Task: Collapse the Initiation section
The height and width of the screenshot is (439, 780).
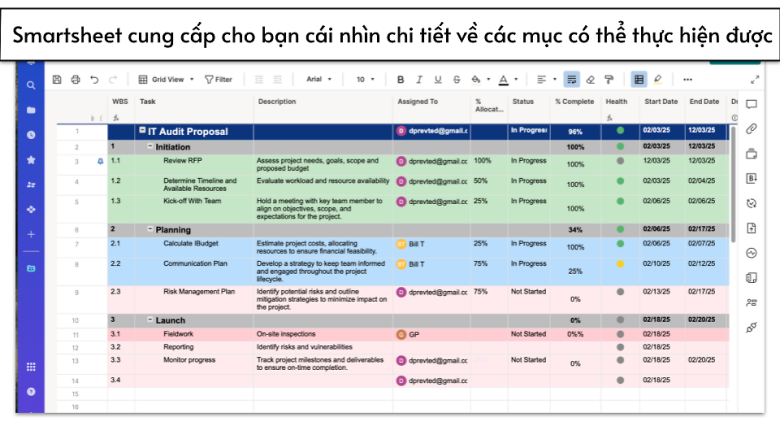Action: point(150,146)
